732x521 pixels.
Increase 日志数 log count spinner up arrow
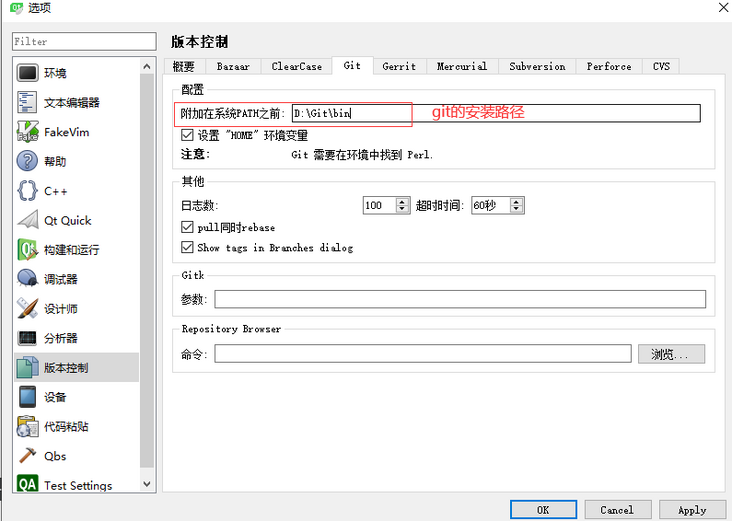point(402,202)
